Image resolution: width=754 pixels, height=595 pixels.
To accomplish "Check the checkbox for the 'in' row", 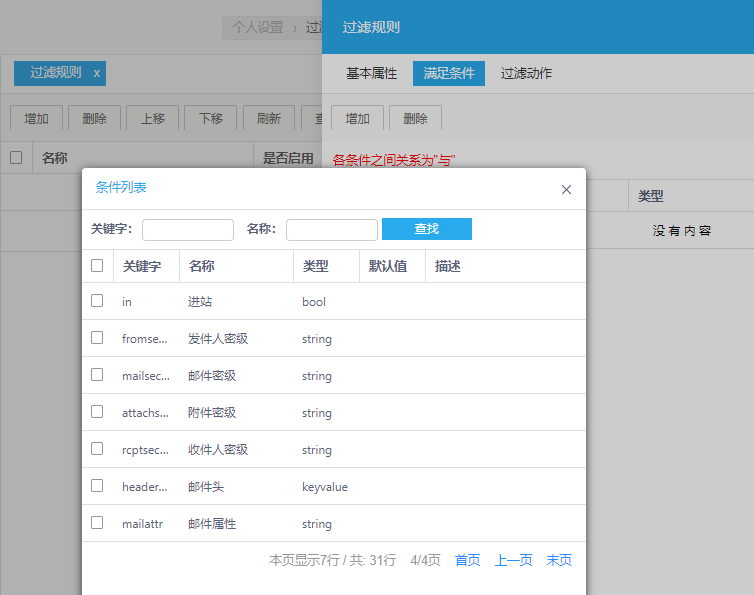I will (x=97, y=301).
